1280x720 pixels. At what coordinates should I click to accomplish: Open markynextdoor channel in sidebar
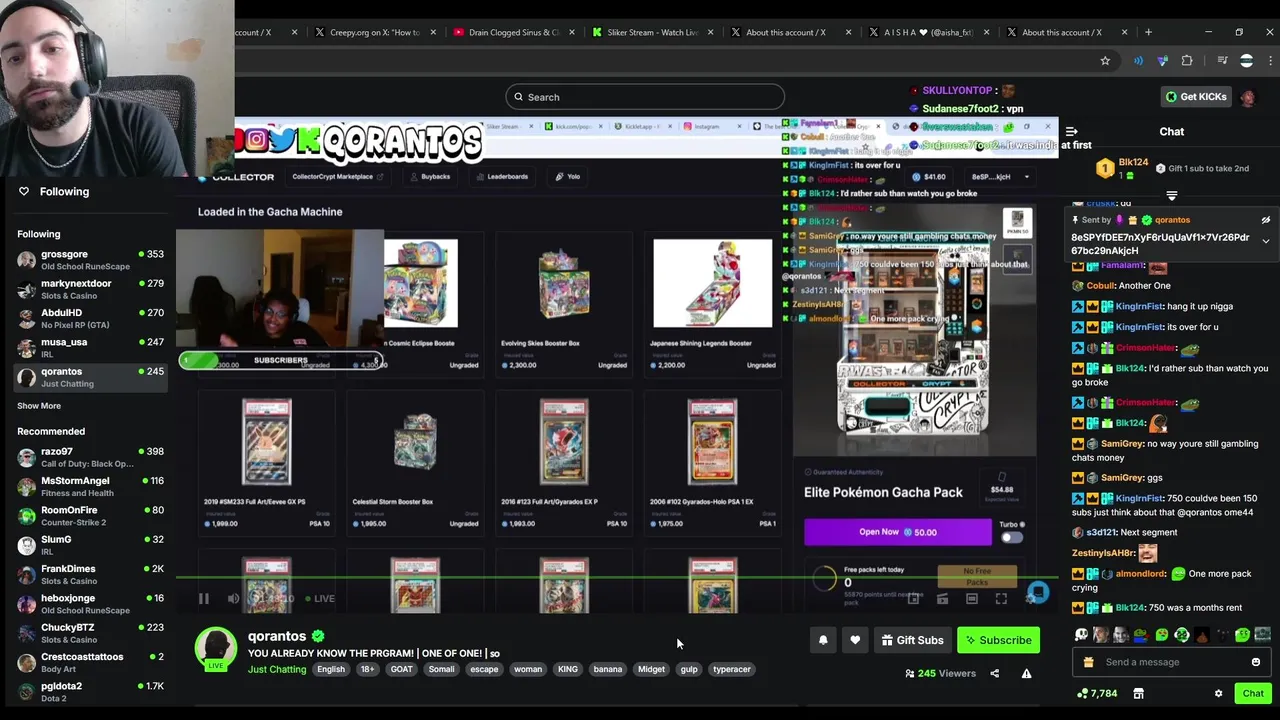click(x=90, y=289)
